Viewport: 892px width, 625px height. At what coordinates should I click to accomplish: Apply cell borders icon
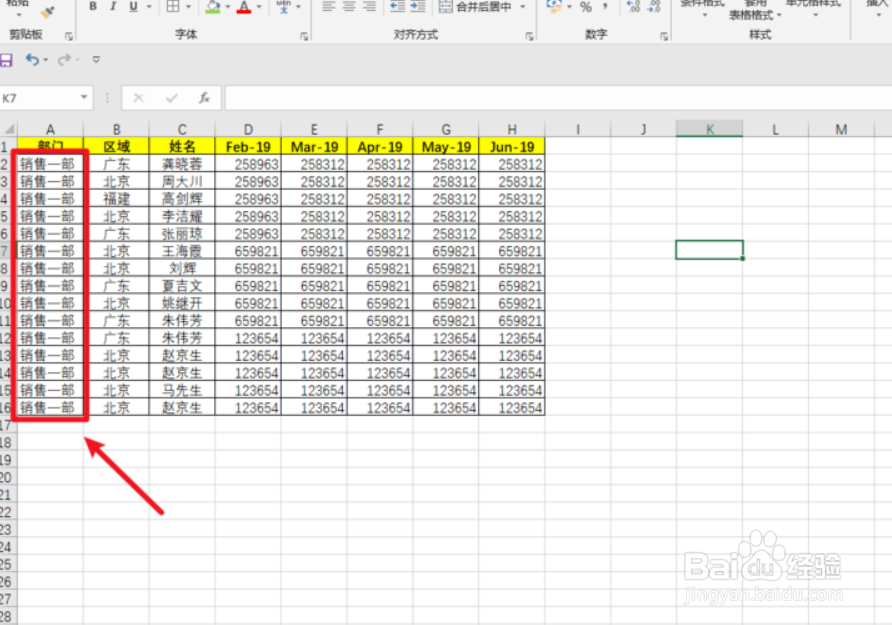(173, 6)
